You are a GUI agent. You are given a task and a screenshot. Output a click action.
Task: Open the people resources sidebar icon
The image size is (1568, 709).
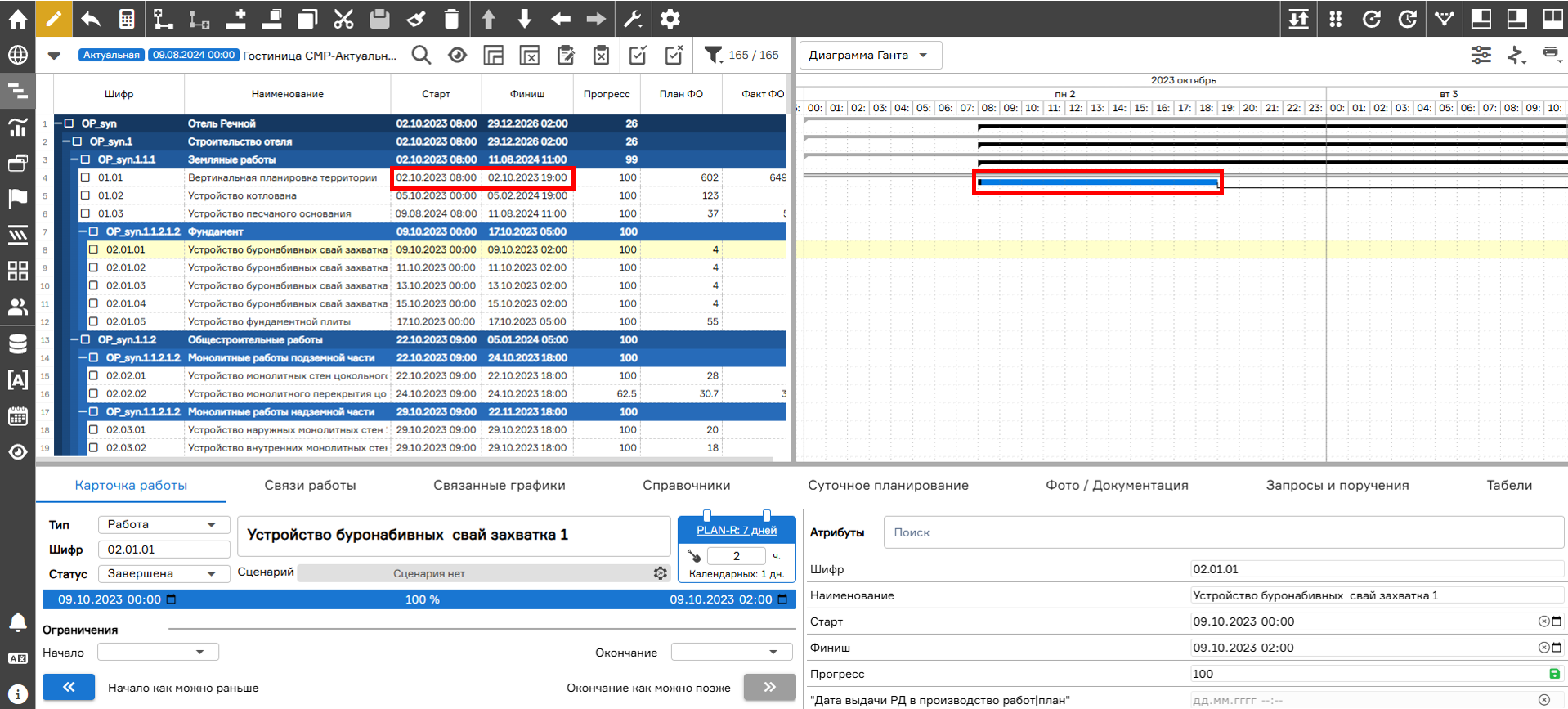click(17, 307)
